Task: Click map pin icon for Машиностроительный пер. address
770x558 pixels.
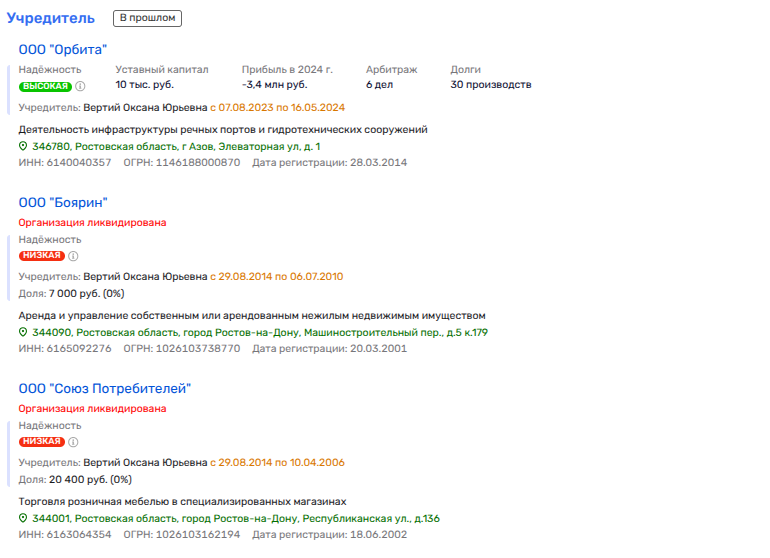Action: click(24, 332)
